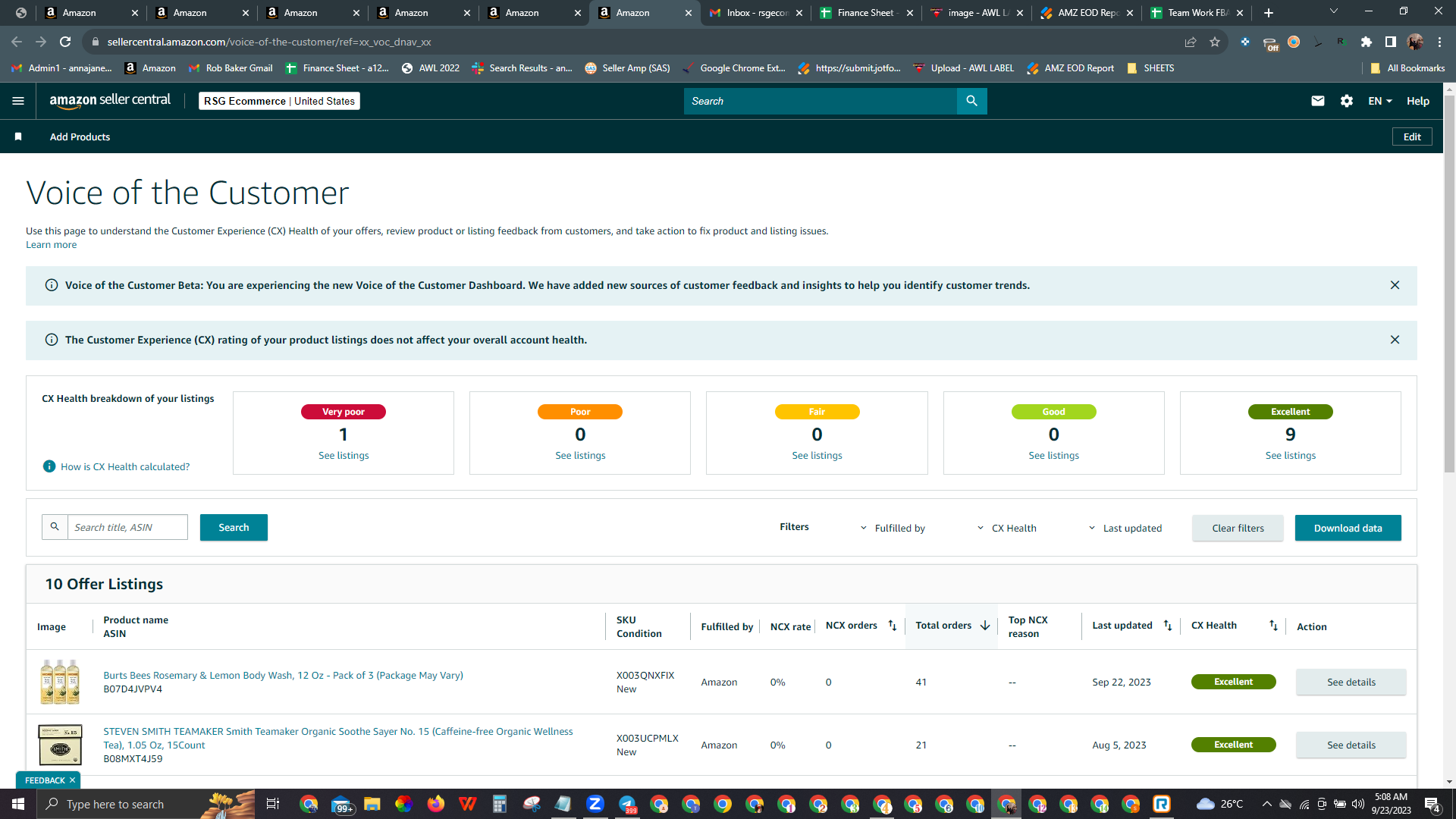Bookmark this page with the star icon
The width and height of the screenshot is (1456, 819).
1215,42
